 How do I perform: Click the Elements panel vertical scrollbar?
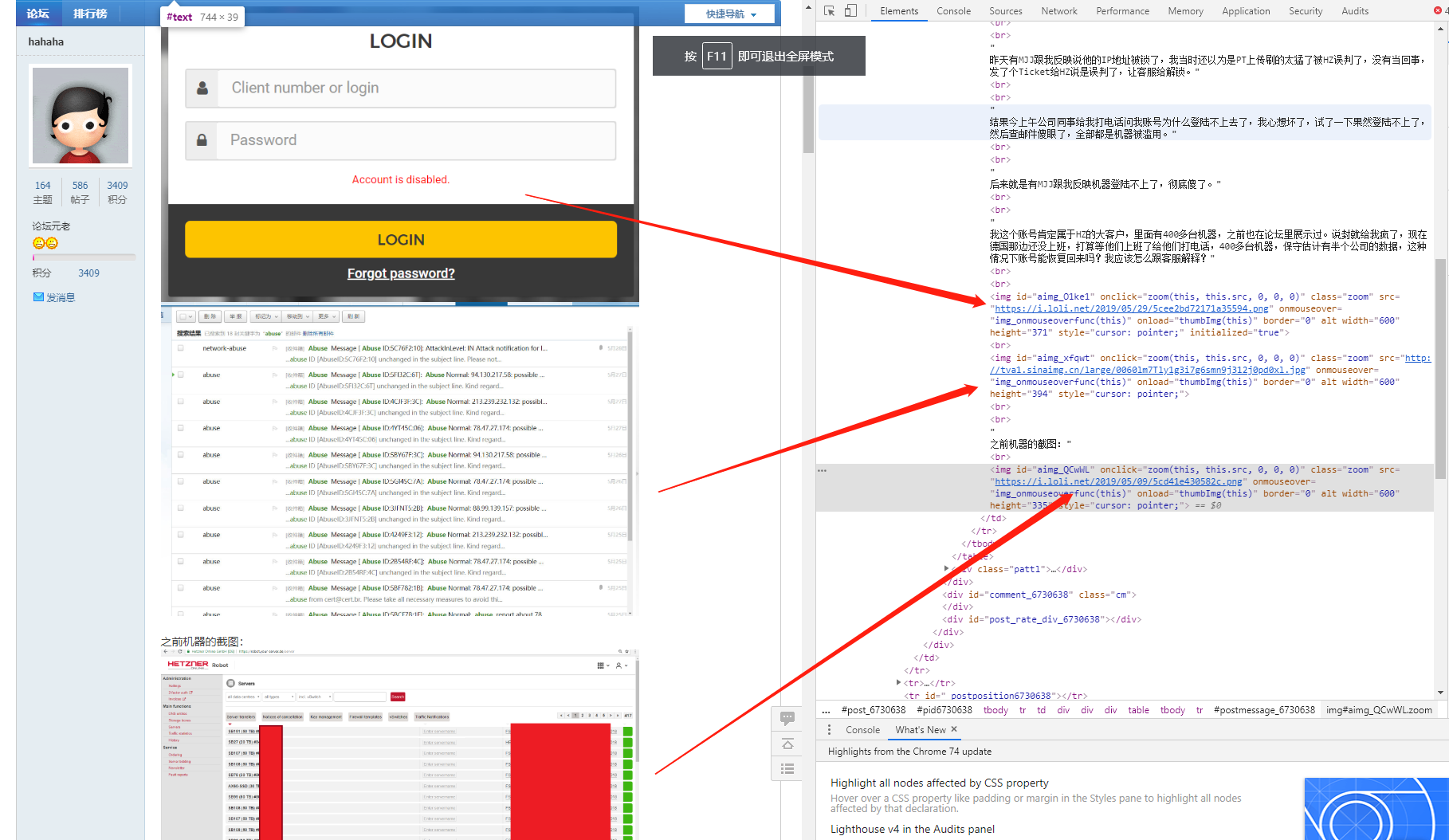(1440, 368)
